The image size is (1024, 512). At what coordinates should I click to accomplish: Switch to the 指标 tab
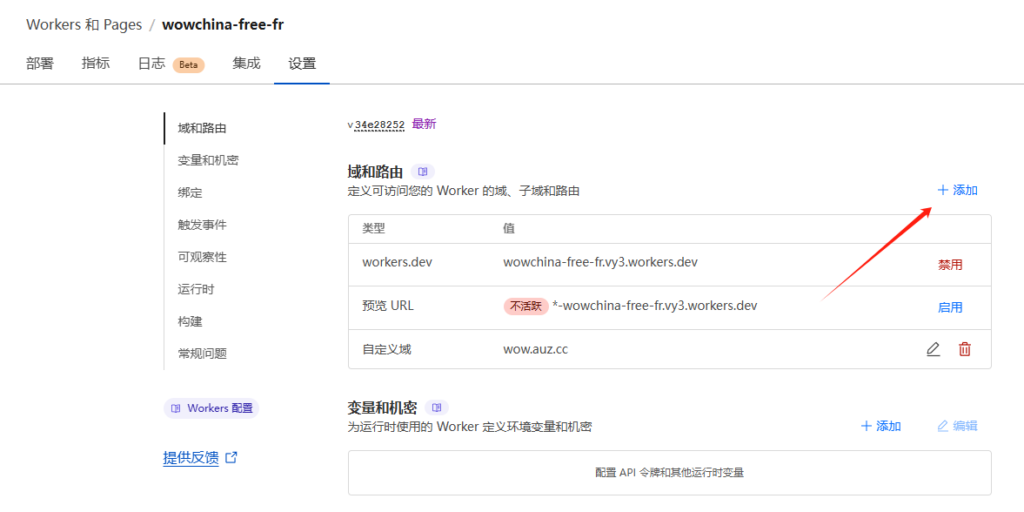[x=96, y=63]
